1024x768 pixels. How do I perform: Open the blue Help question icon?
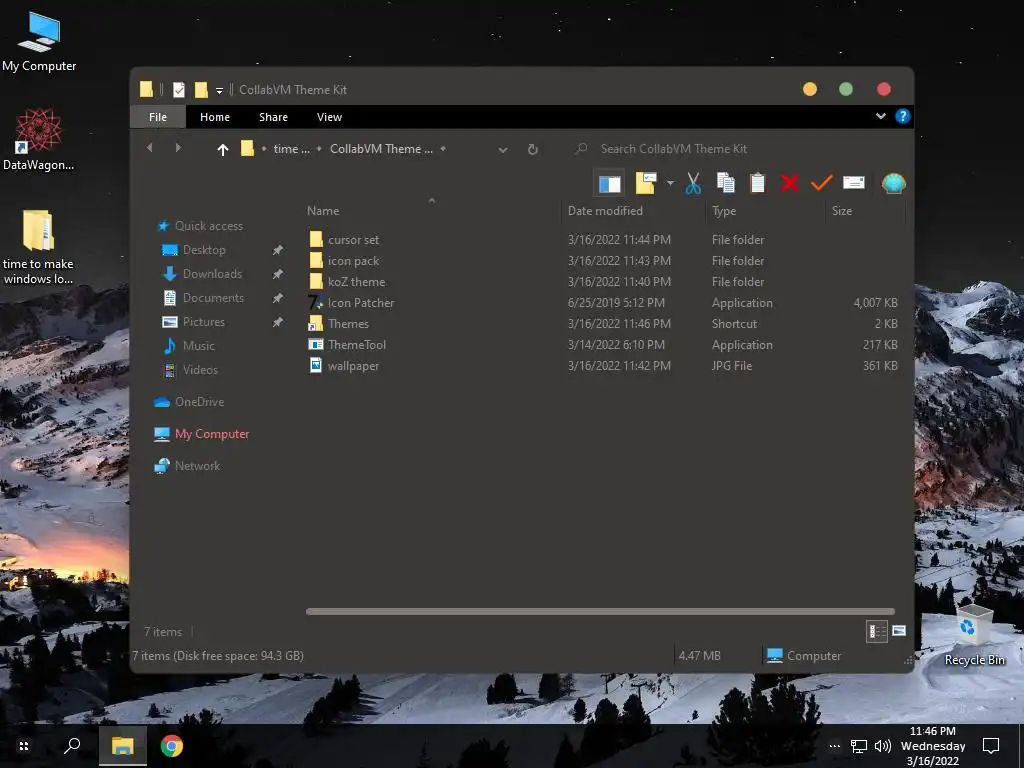(x=903, y=116)
